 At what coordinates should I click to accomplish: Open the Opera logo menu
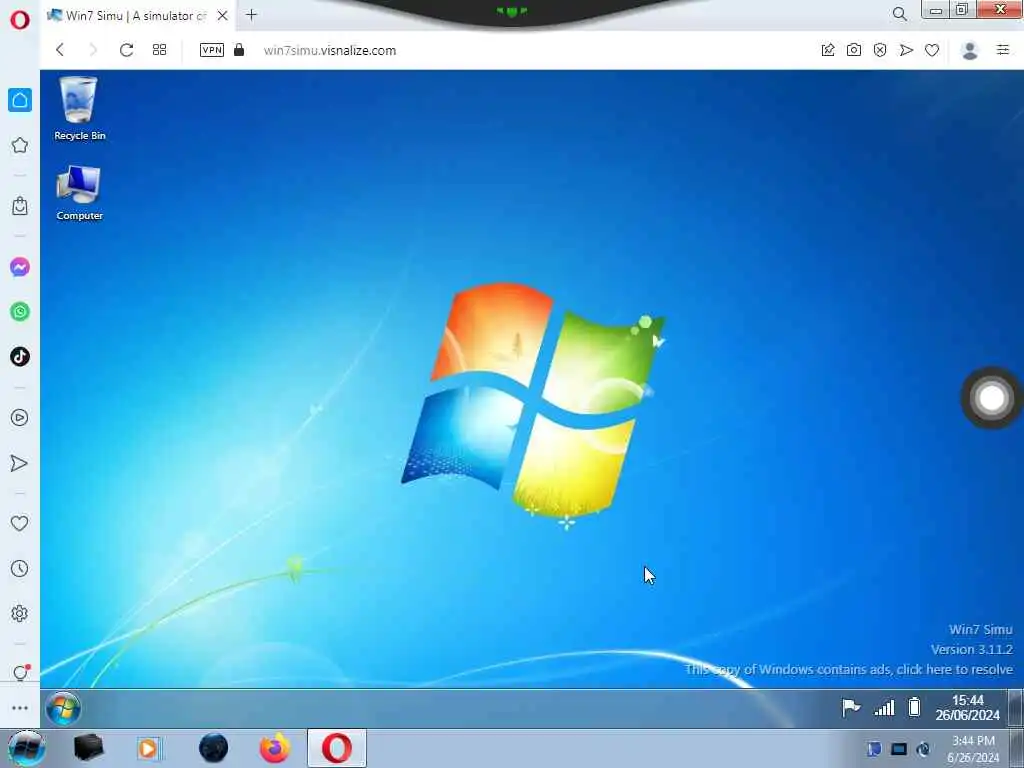(x=20, y=20)
